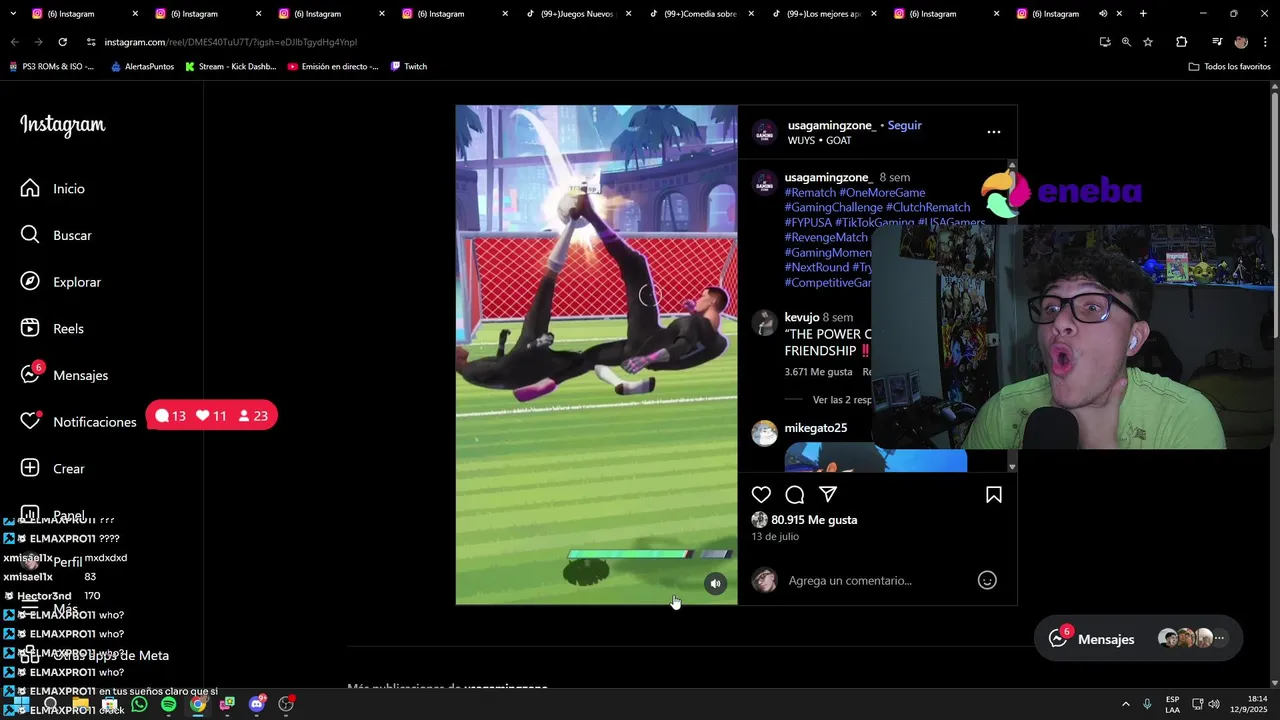Bookmark this page with the star icon
This screenshot has height=720, width=1280.
pyautogui.click(x=1148, y=42)
